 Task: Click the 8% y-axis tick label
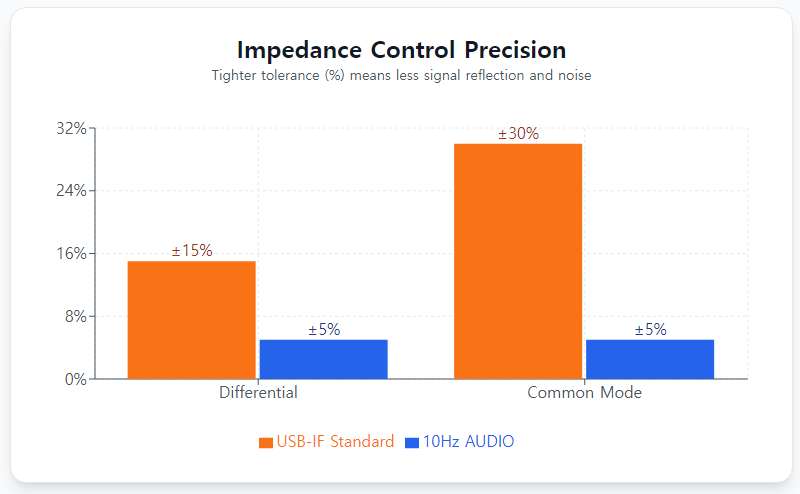[76, 316]
